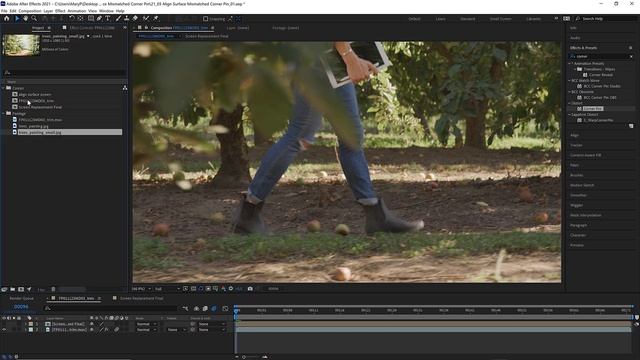
Task: Select the Pen tool
Action: [x=99, y=18]
